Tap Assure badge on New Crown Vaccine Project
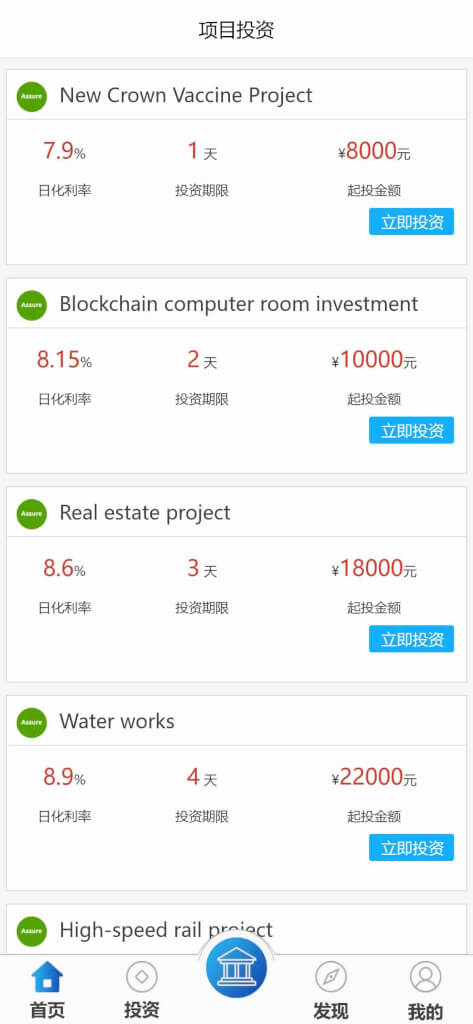 point(32,96)
